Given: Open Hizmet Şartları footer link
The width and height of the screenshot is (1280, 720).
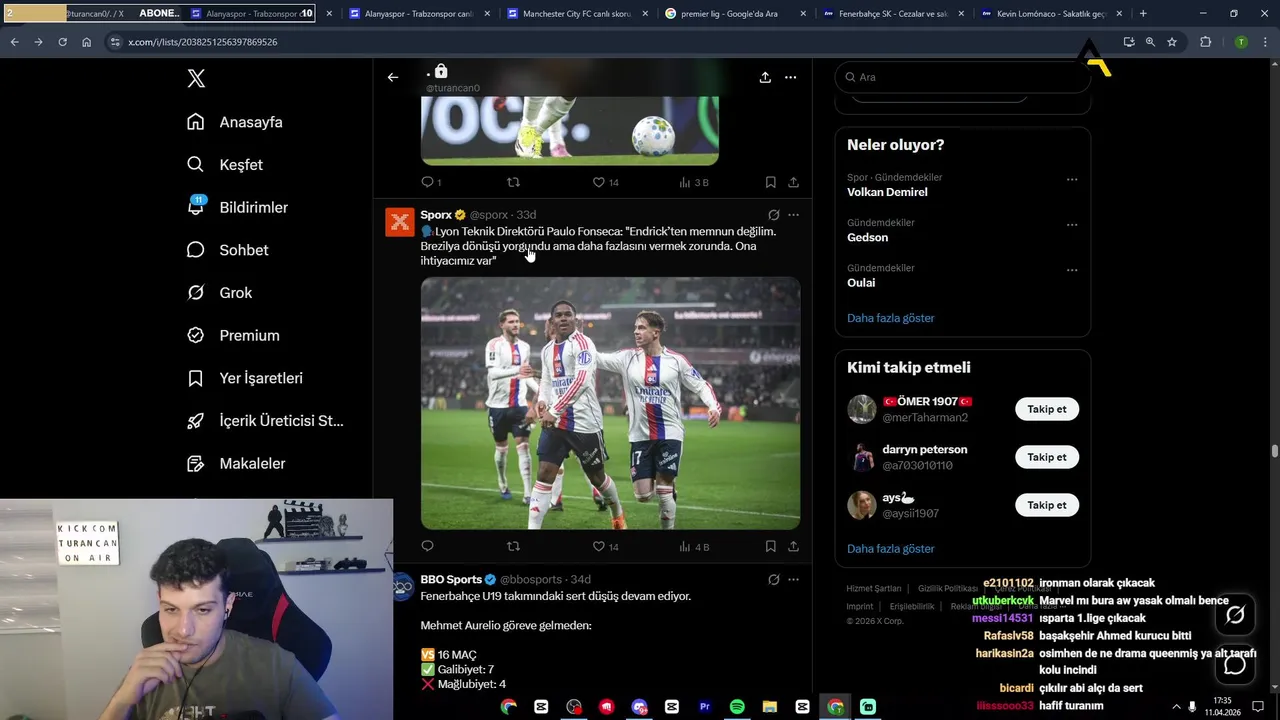Looking at the screenshot, I should [874, 588].
